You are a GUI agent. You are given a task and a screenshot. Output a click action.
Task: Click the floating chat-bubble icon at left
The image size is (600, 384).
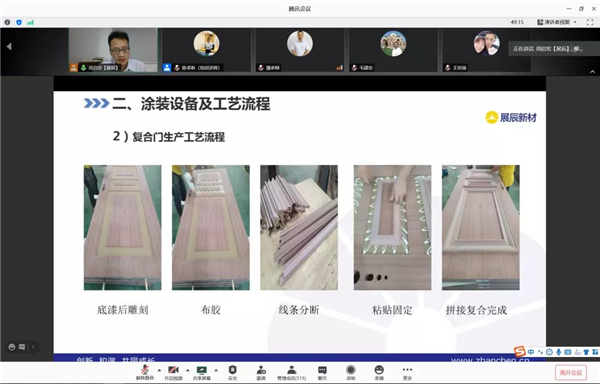[x=22, y=347]
